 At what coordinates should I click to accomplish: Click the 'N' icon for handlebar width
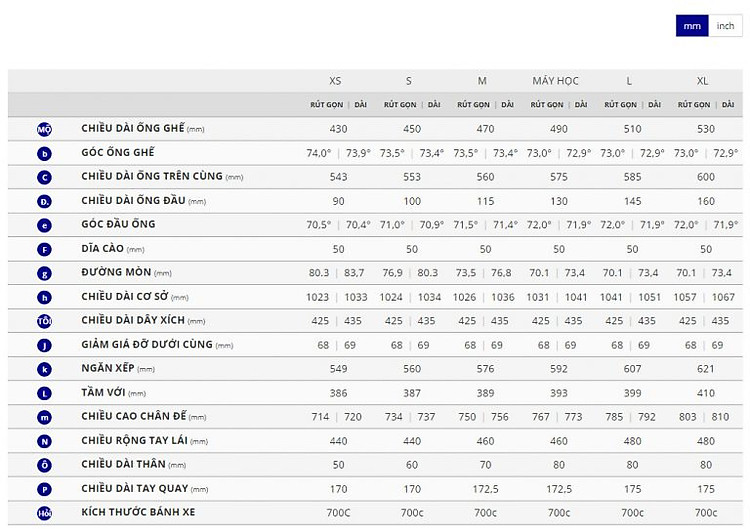pyautogui.click(x=44, y=441)
